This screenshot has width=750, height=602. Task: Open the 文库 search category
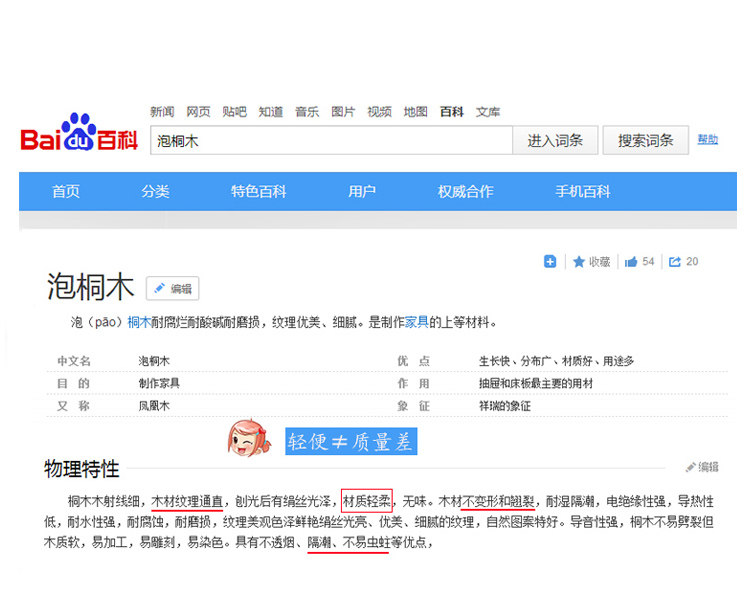(x=488, y=112)
